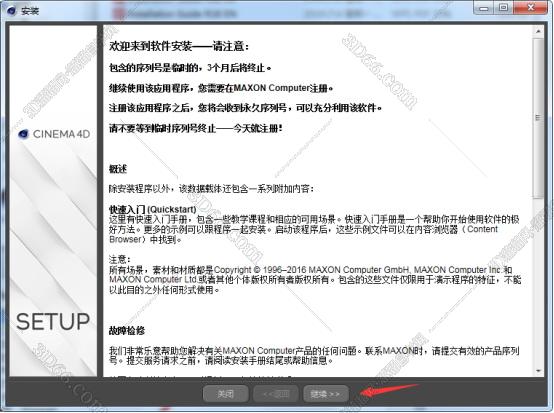Click the line 除安装程序以外,该数据载体还包含一系列附加内容:
Image resolution: width=554 pixels, height=413 pixels.
(211, 189)
